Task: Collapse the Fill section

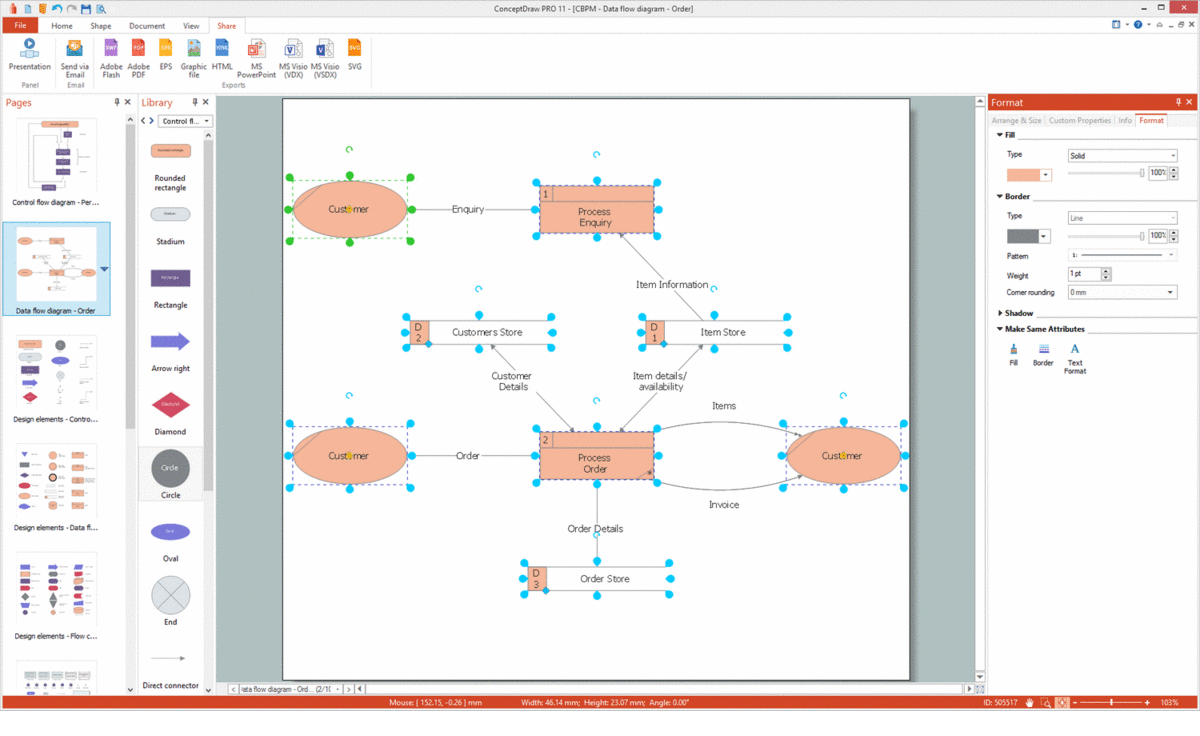Action: (x=1000, y=134)
